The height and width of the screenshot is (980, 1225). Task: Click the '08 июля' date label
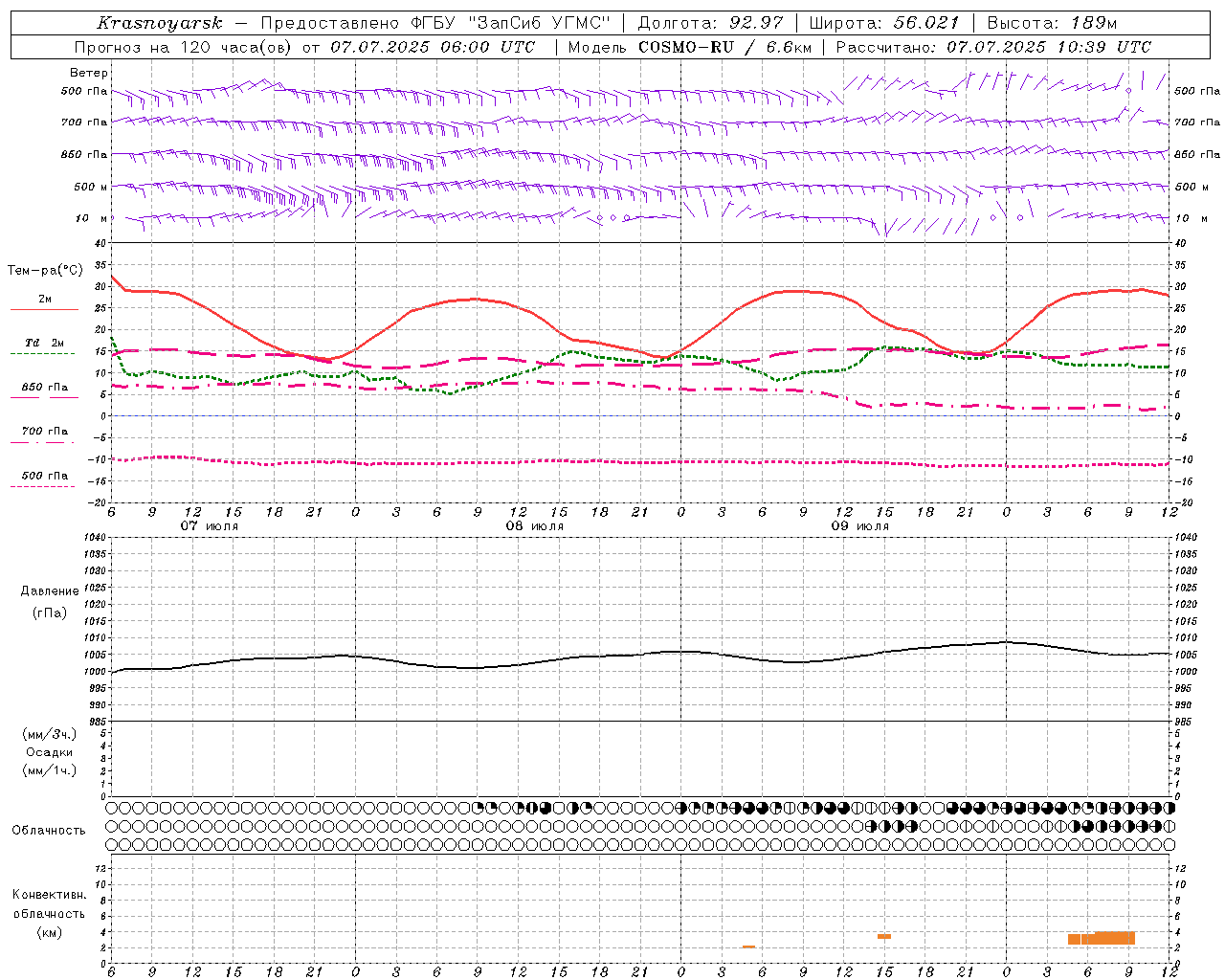pos(535,526)
